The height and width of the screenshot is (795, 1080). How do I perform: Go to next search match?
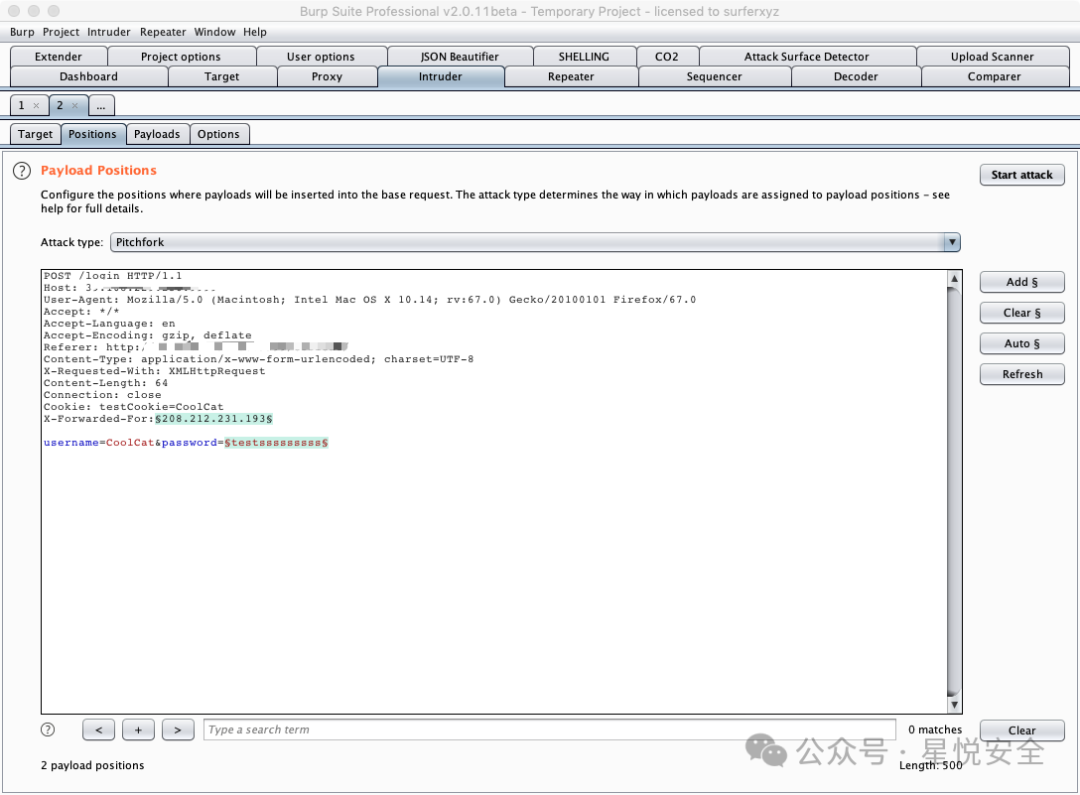pos(178,730)
